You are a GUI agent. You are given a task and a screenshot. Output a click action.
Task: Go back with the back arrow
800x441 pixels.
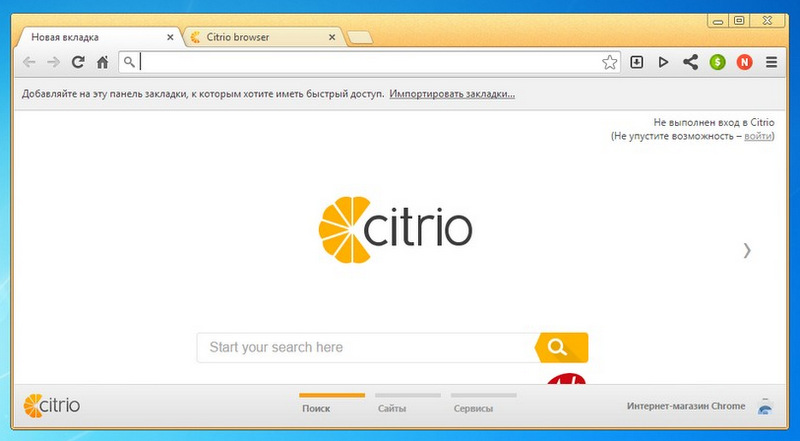coord(29,62)
